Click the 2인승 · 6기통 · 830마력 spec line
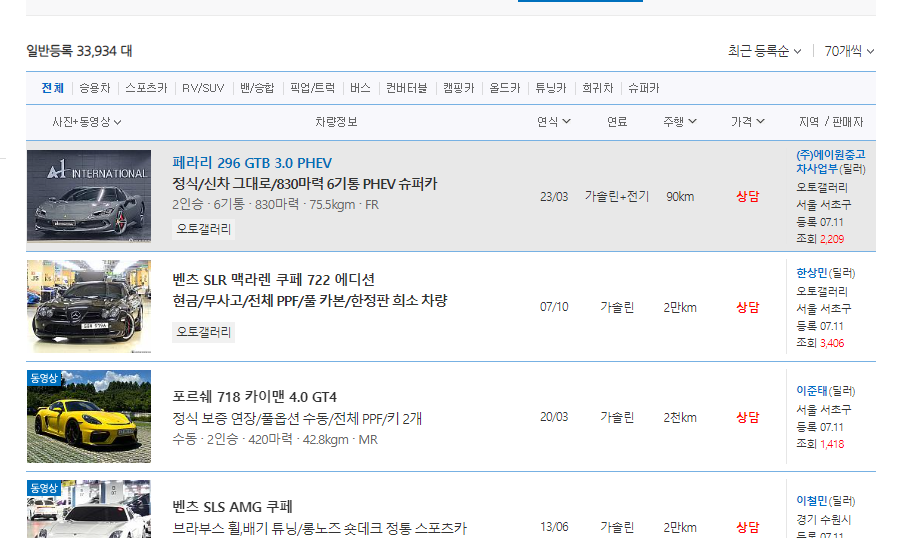Viewport: 910px width, 538px height. click(275, 204)
